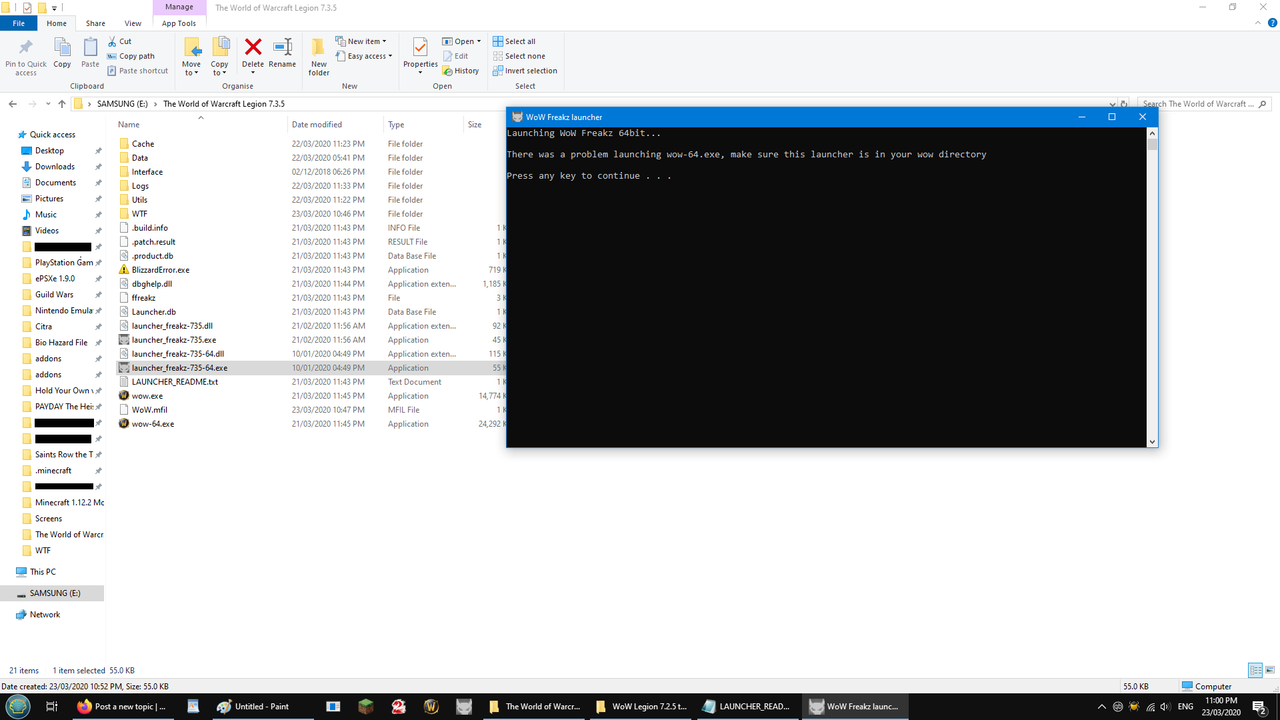Image resolution: width=1280 pixels, height=720 pixels.
Task: Open the Copy to dropdown
Action: pos(219,56)
